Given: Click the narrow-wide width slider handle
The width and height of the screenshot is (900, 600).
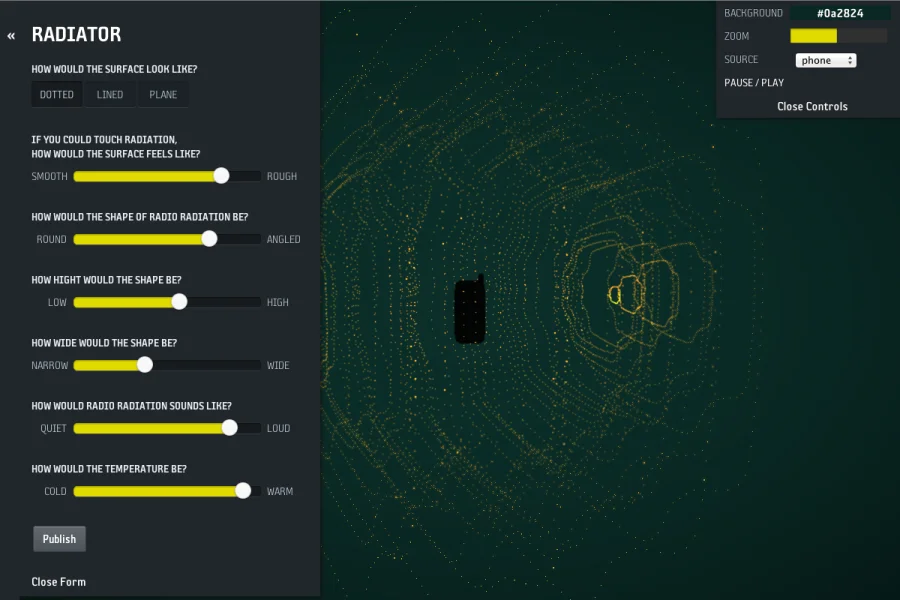Looking at the screenshot, I should coord(145,365).
